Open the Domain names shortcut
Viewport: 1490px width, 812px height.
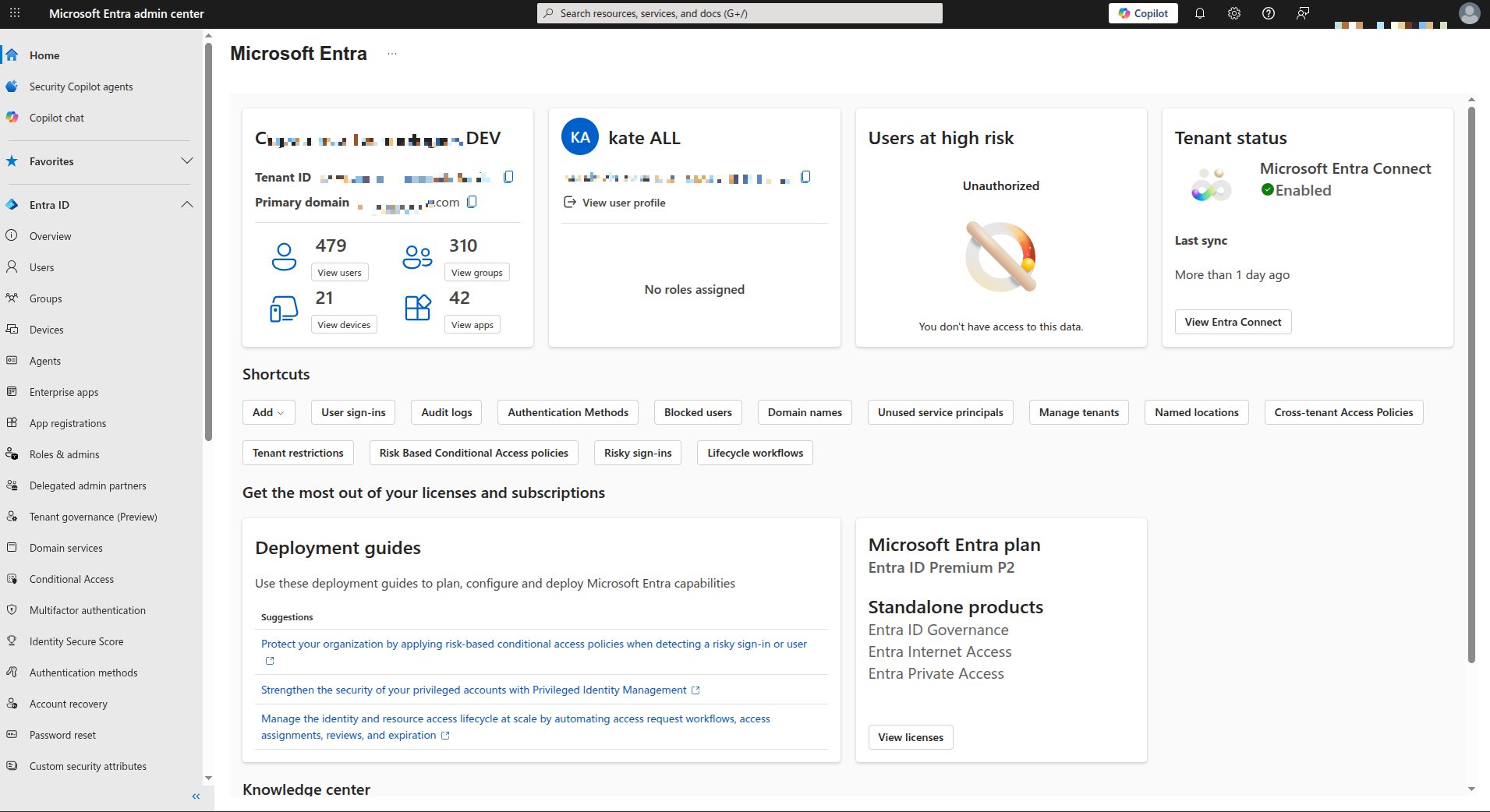805,412
